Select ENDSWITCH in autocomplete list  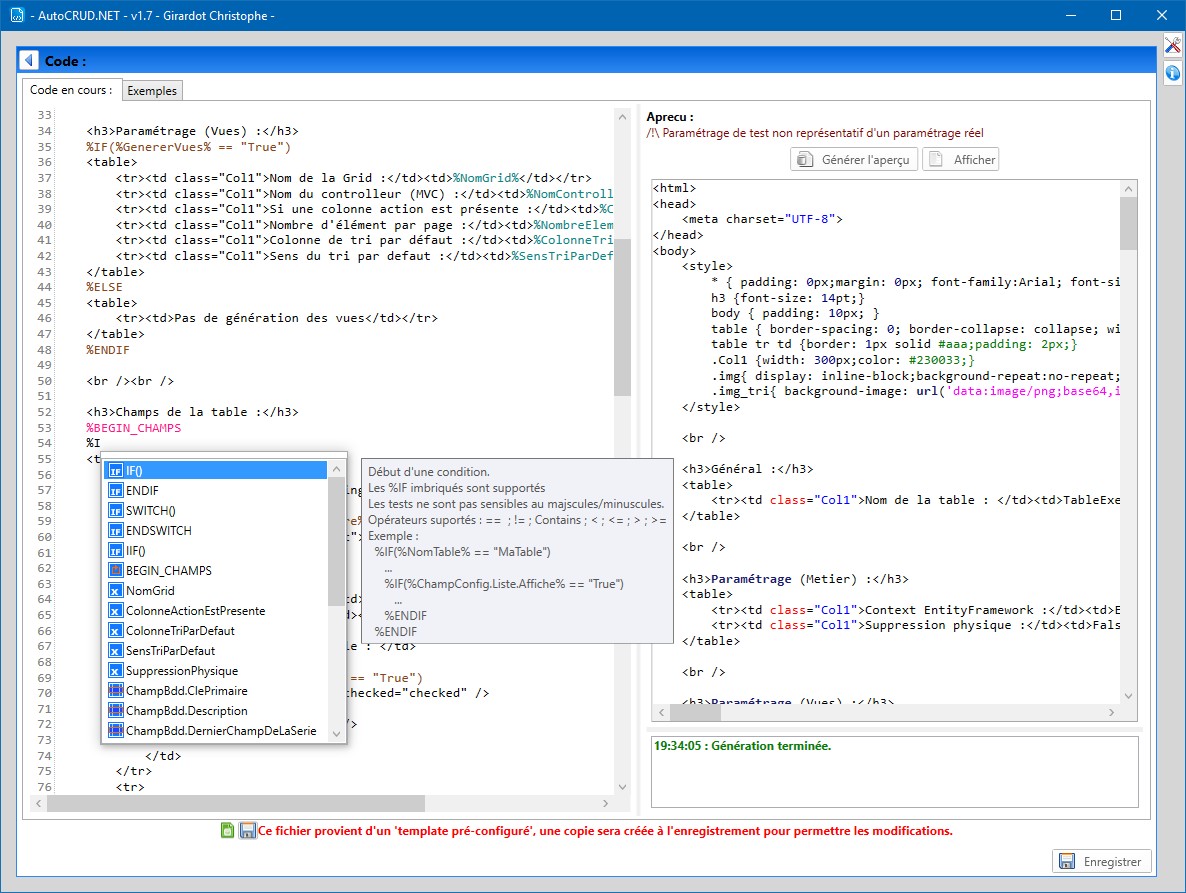coord(216,531)
